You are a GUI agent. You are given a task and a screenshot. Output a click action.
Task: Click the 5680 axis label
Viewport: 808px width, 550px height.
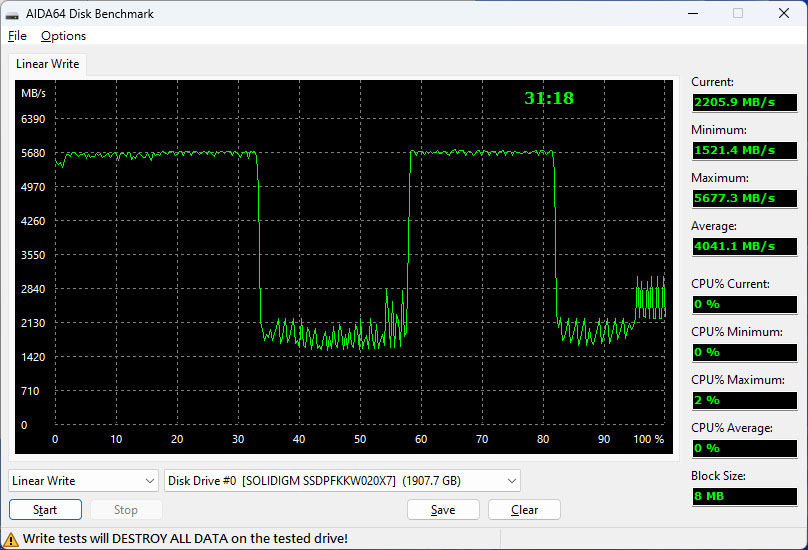coord(33,153)
